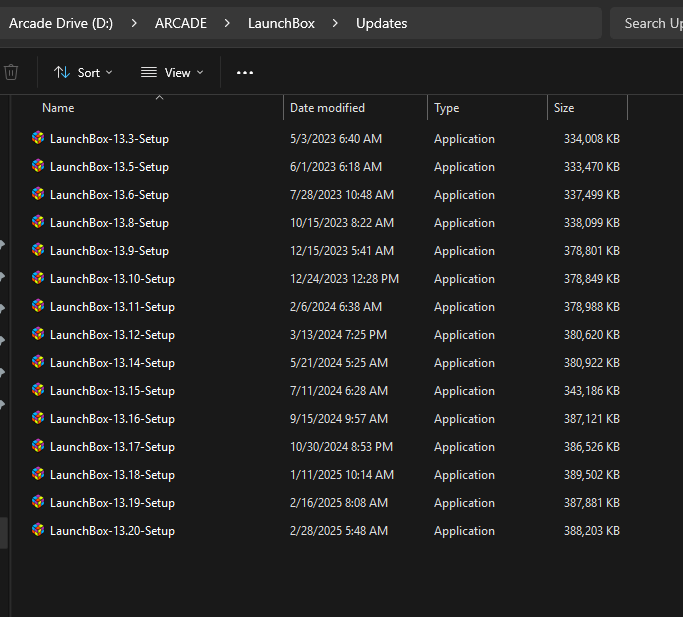Click date 5/3/2023 6:40 AM

(336, 139)
